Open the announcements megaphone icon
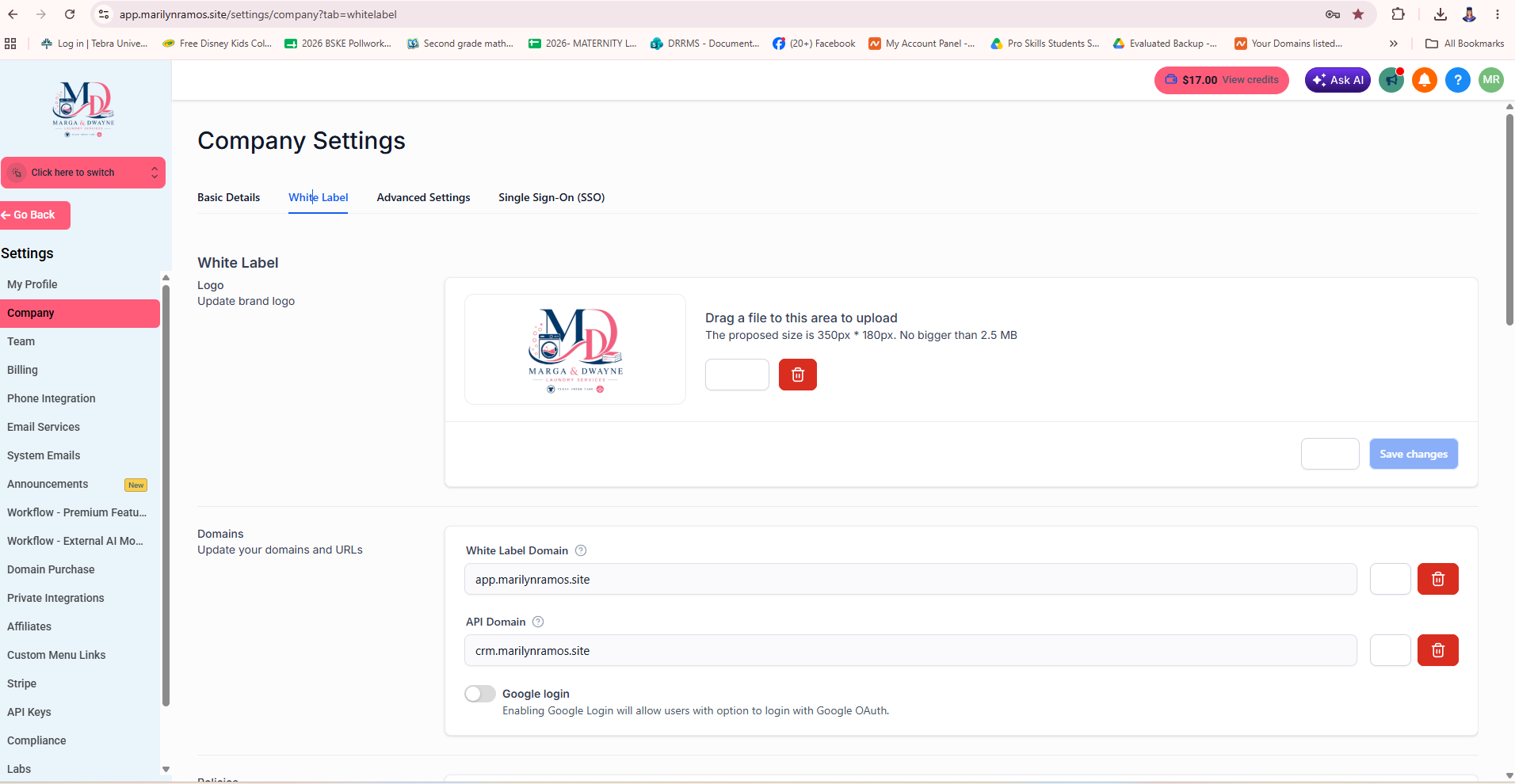This screenshot has width=1515, height=784. point(1391,80)
